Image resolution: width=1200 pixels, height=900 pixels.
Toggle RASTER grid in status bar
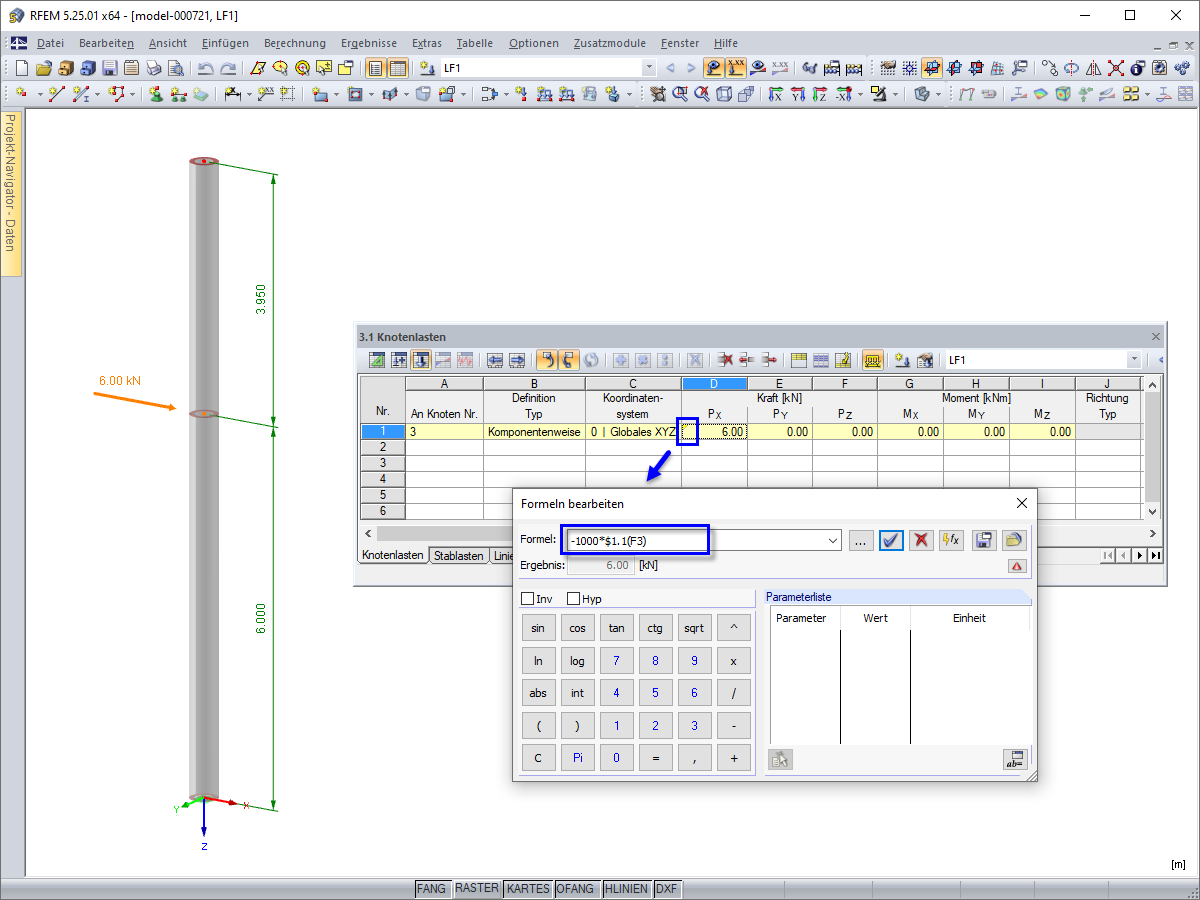click(477, 888)
